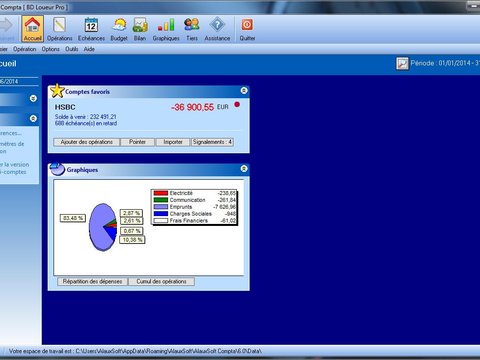Open the Assistance help icon
480x360 pixels.
click(x=217, y=29)
